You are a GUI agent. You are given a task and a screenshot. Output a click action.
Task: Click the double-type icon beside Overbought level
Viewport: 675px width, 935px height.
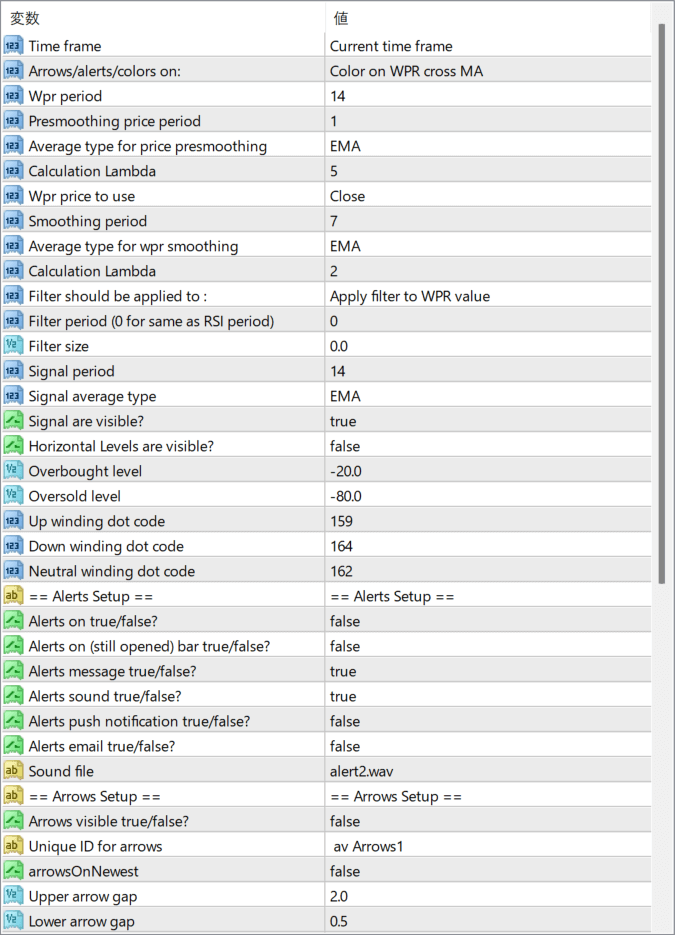(13, 471)
